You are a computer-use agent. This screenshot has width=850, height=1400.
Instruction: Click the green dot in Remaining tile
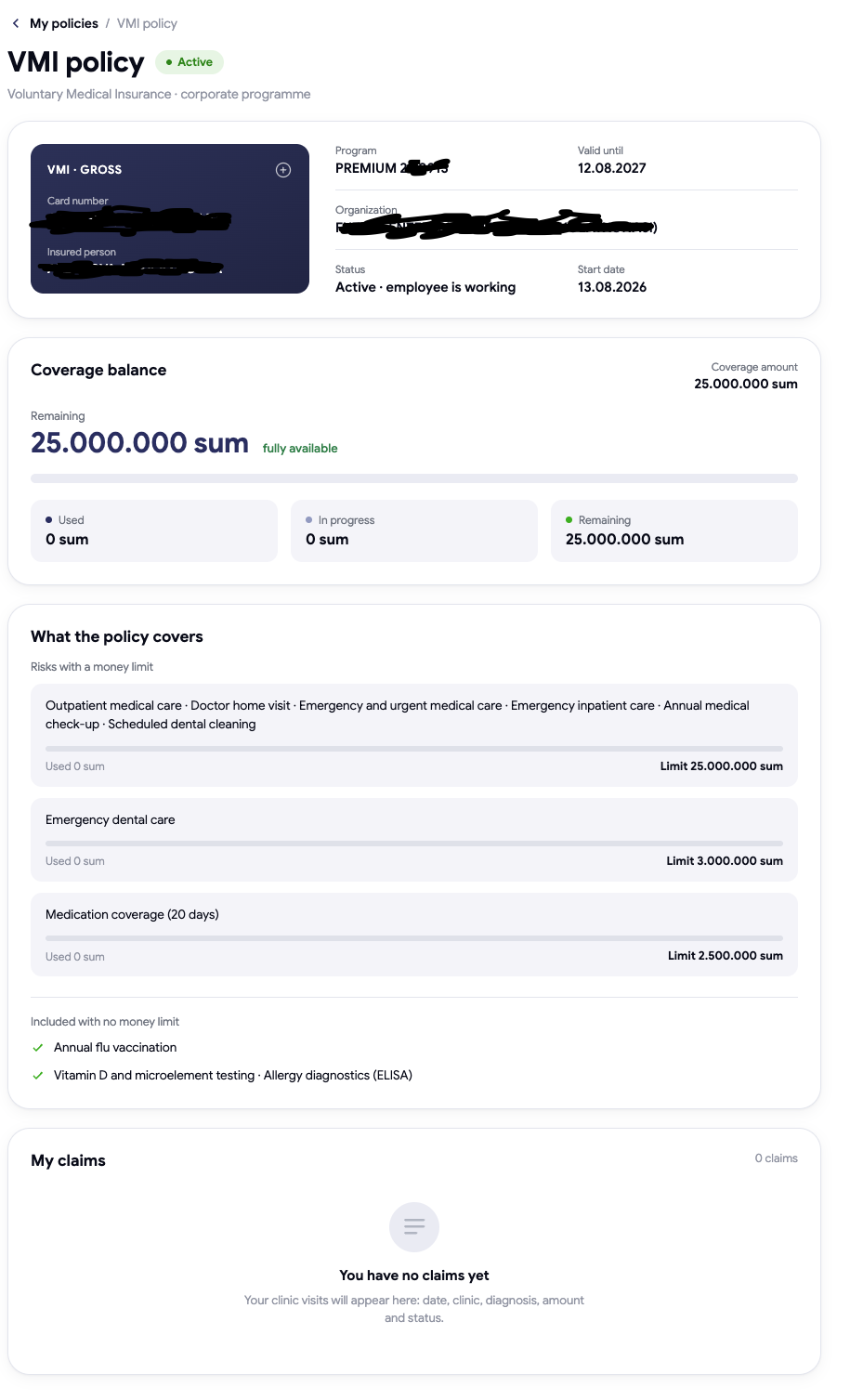[x=569, y=520]
